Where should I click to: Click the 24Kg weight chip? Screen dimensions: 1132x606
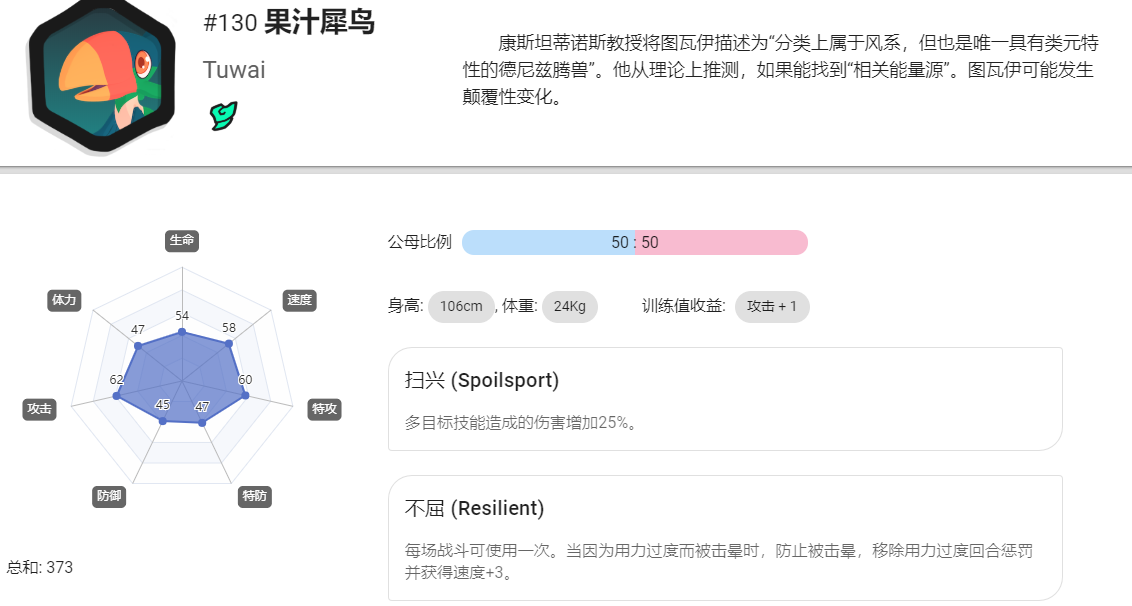[570, 307]
